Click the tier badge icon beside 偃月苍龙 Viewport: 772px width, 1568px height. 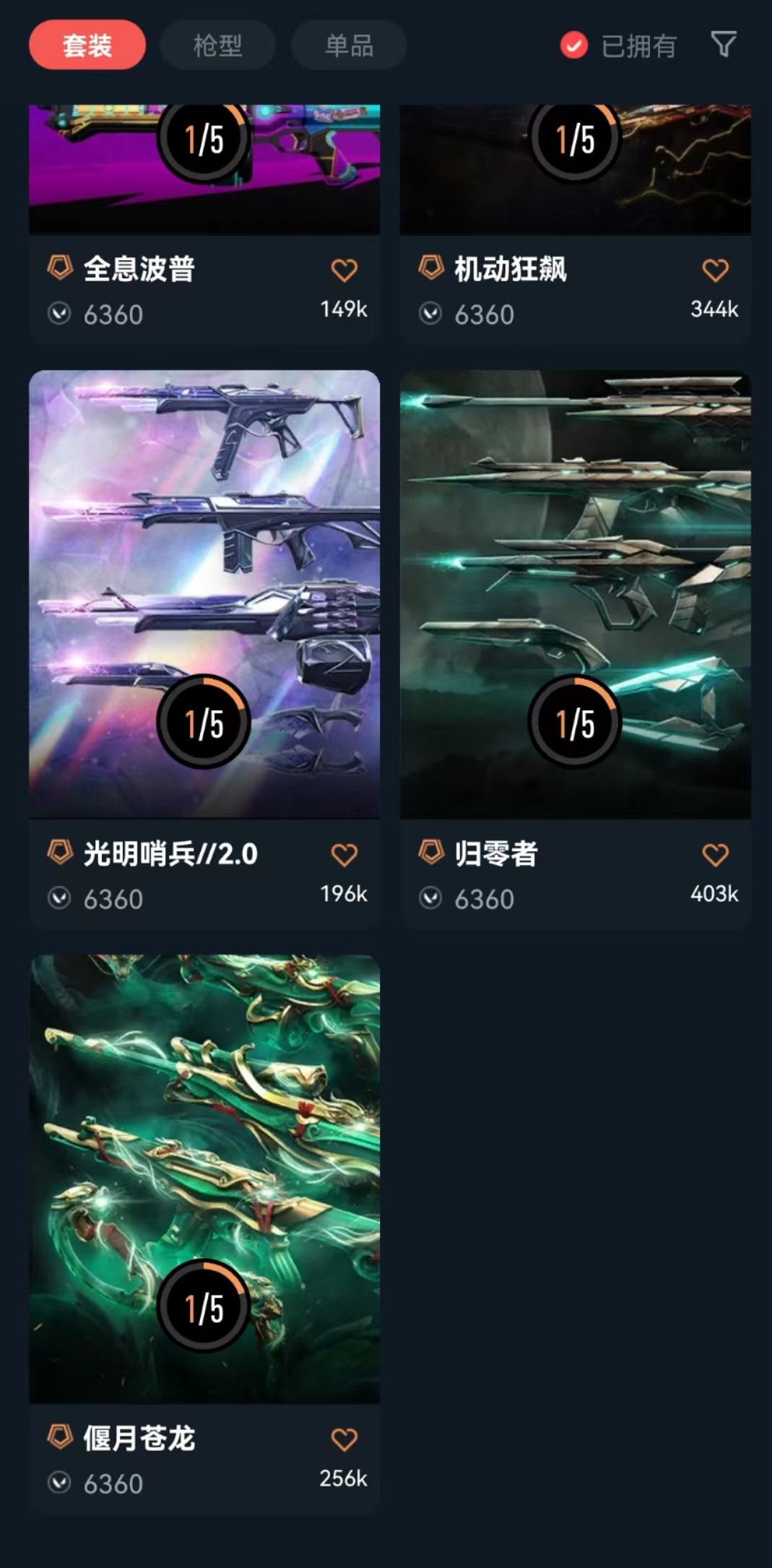pyautogui.click(x=60, y=1436)
